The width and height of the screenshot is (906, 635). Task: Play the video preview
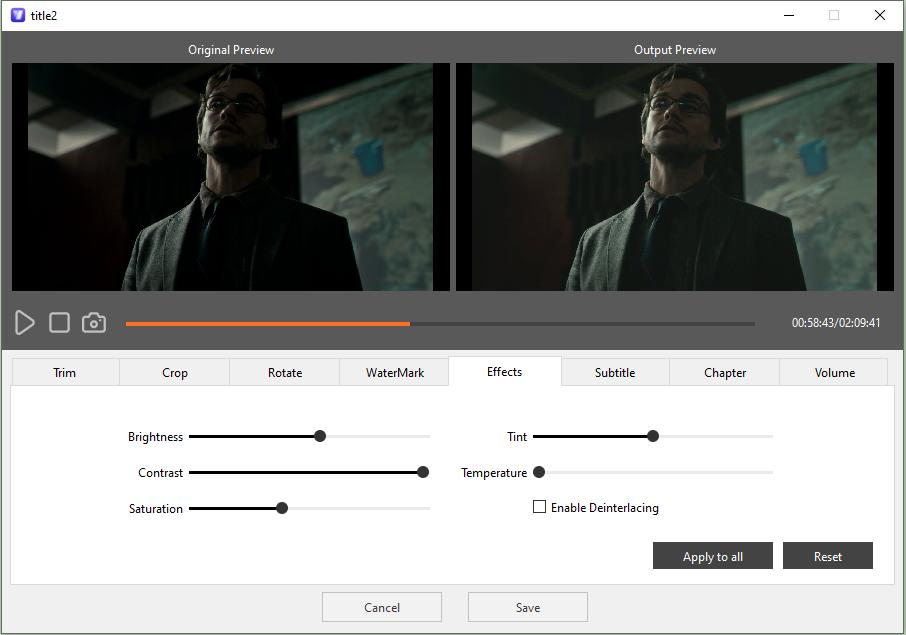point(24,322)
